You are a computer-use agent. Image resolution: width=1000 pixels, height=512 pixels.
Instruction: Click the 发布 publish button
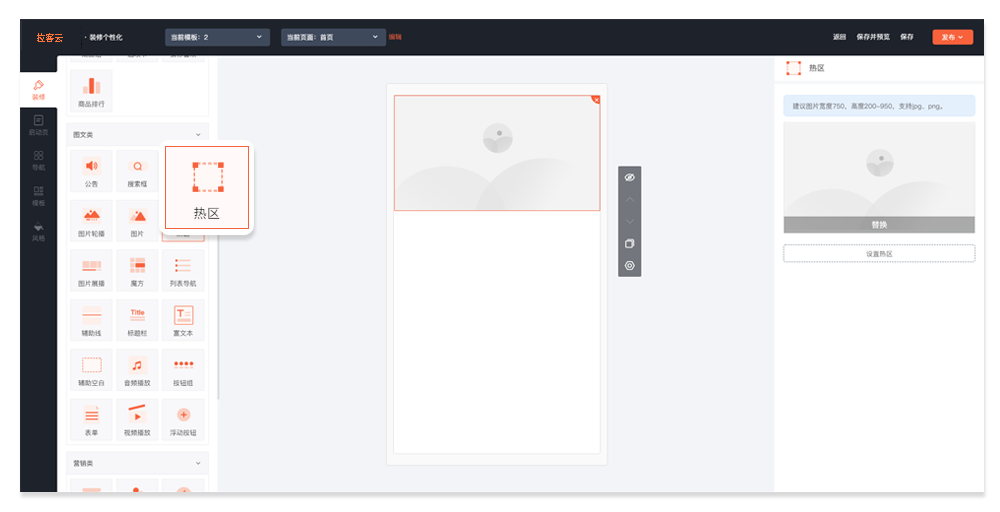952,37
